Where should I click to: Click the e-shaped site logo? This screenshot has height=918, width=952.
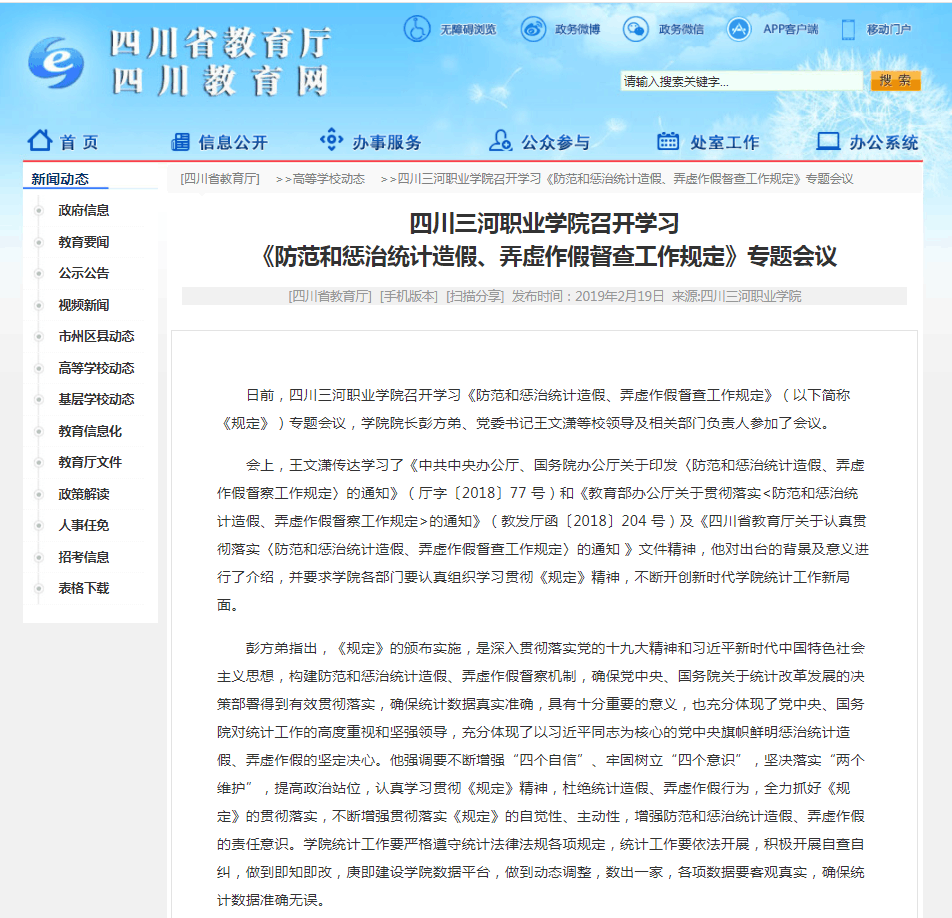click(57, 63)
